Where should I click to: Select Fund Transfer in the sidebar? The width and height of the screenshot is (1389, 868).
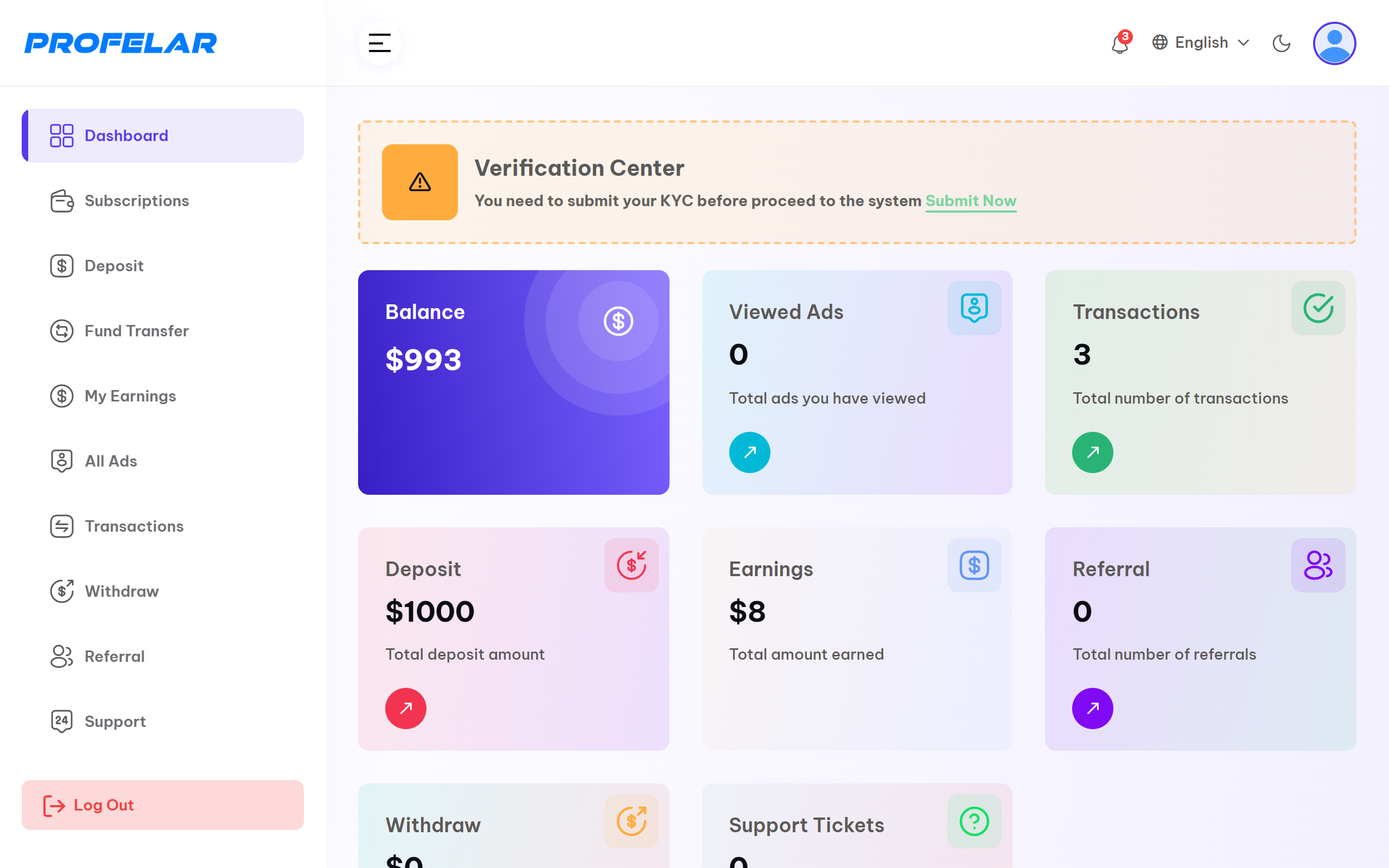(x=163, y=331)
